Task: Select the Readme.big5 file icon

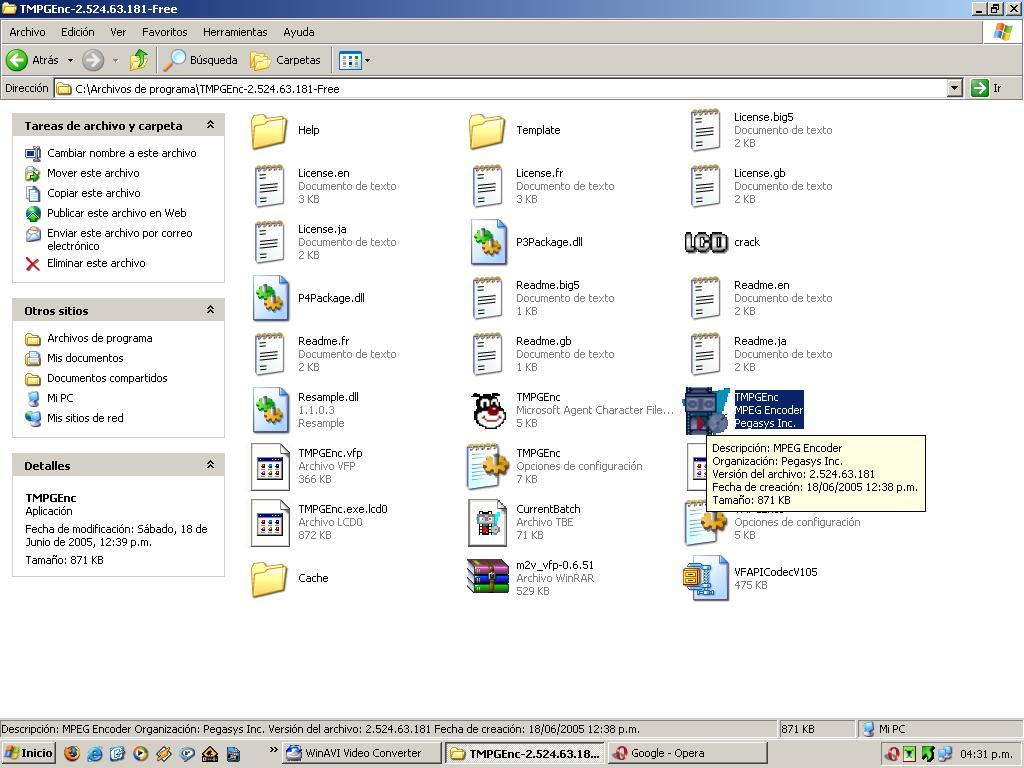Action: (x=487, y=298)
